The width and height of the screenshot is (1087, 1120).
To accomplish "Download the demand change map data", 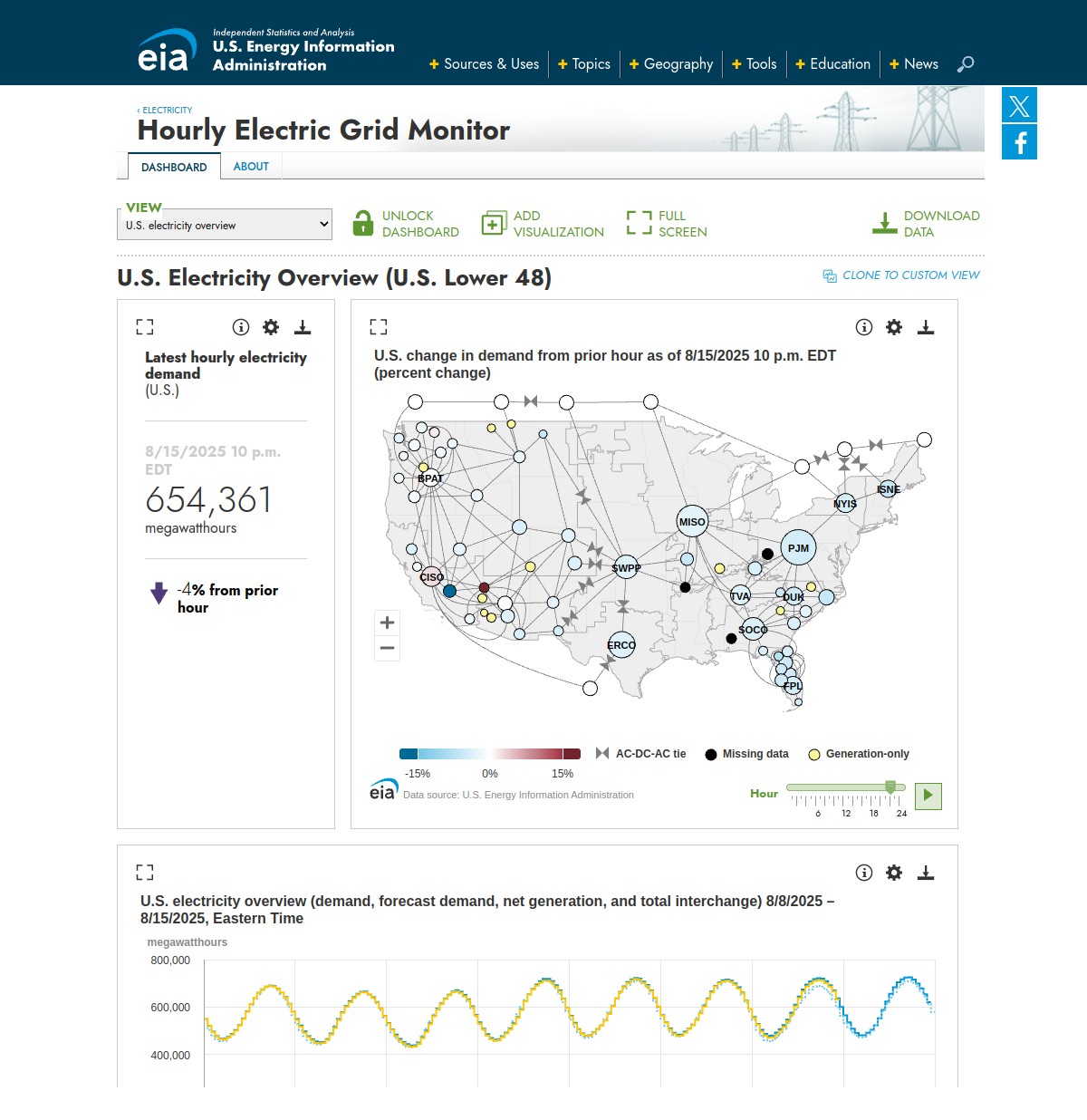I will tap(926, 327).
